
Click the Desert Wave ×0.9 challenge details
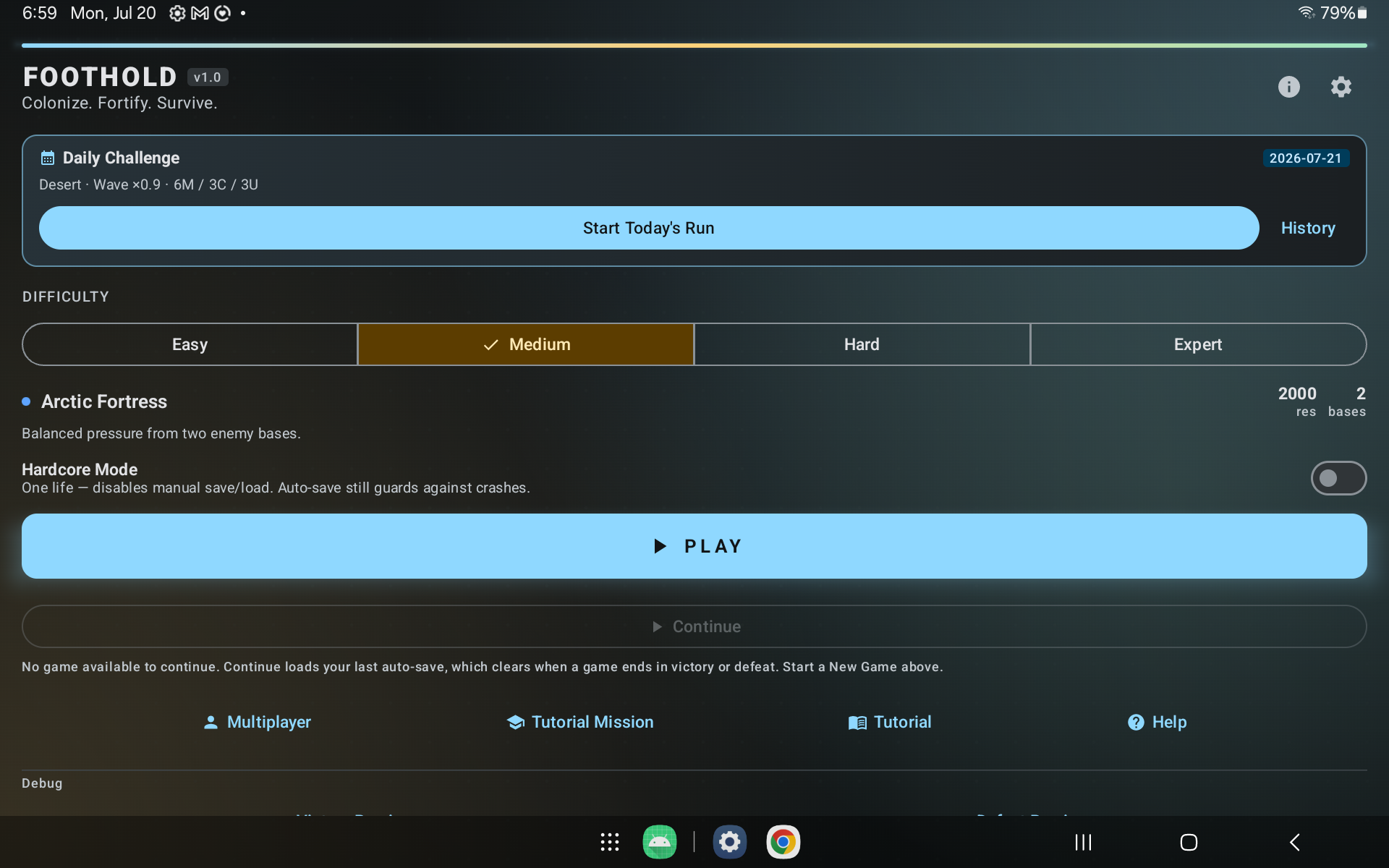[148, 184]
